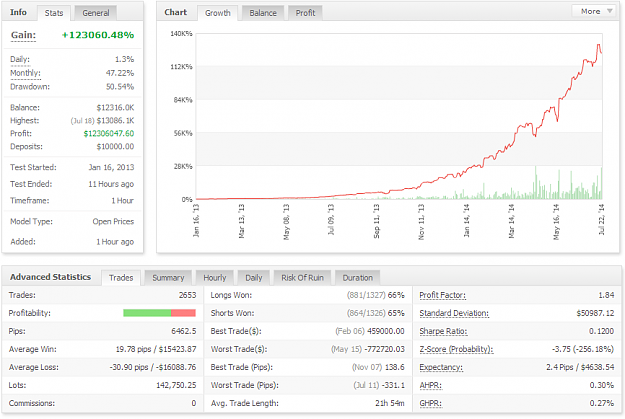Click the Added value 1 Hour ago
This screenshot has height=419, width=625.
(115, 242)
